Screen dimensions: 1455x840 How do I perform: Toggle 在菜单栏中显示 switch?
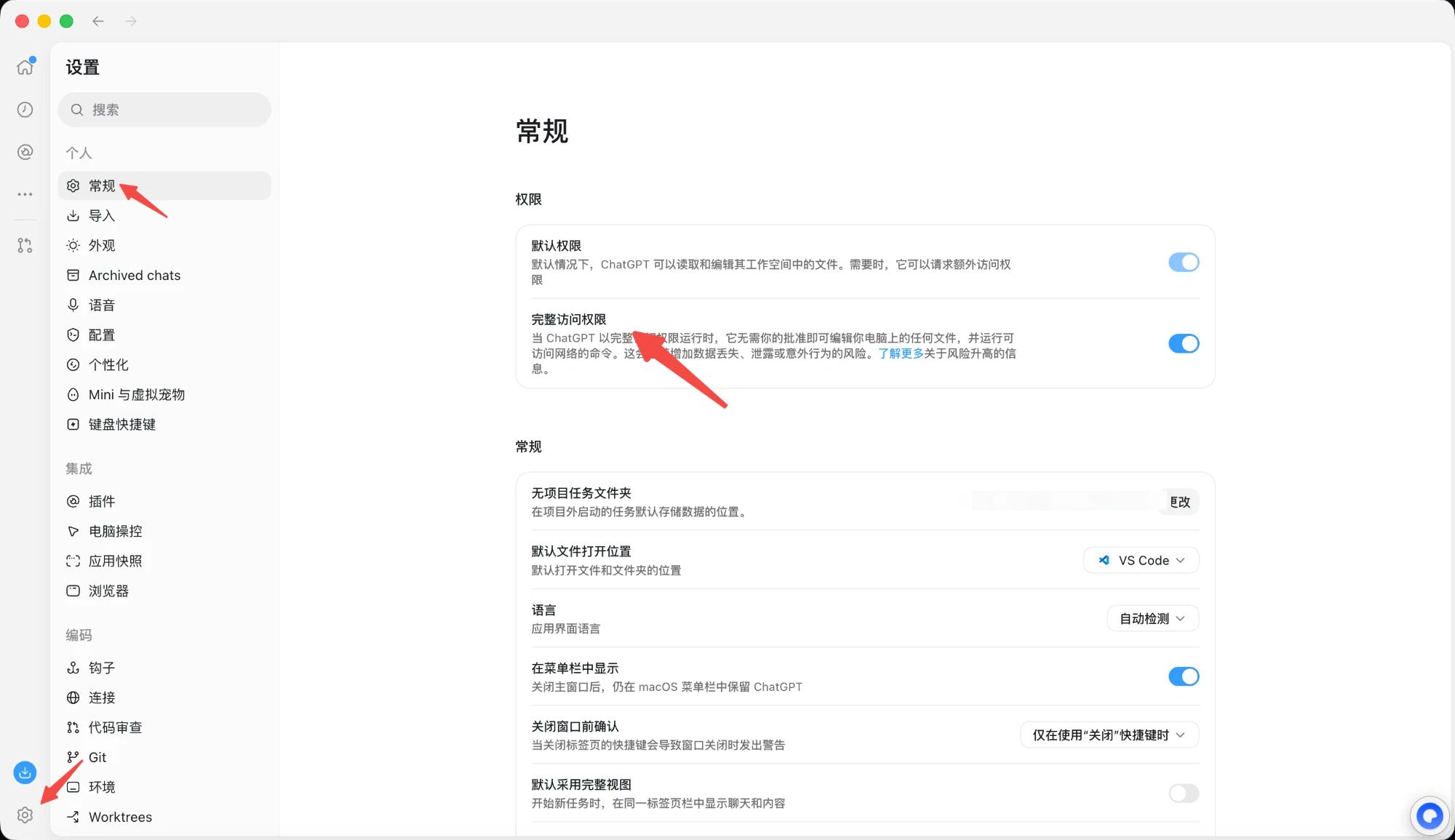(x=1184, y=677)
